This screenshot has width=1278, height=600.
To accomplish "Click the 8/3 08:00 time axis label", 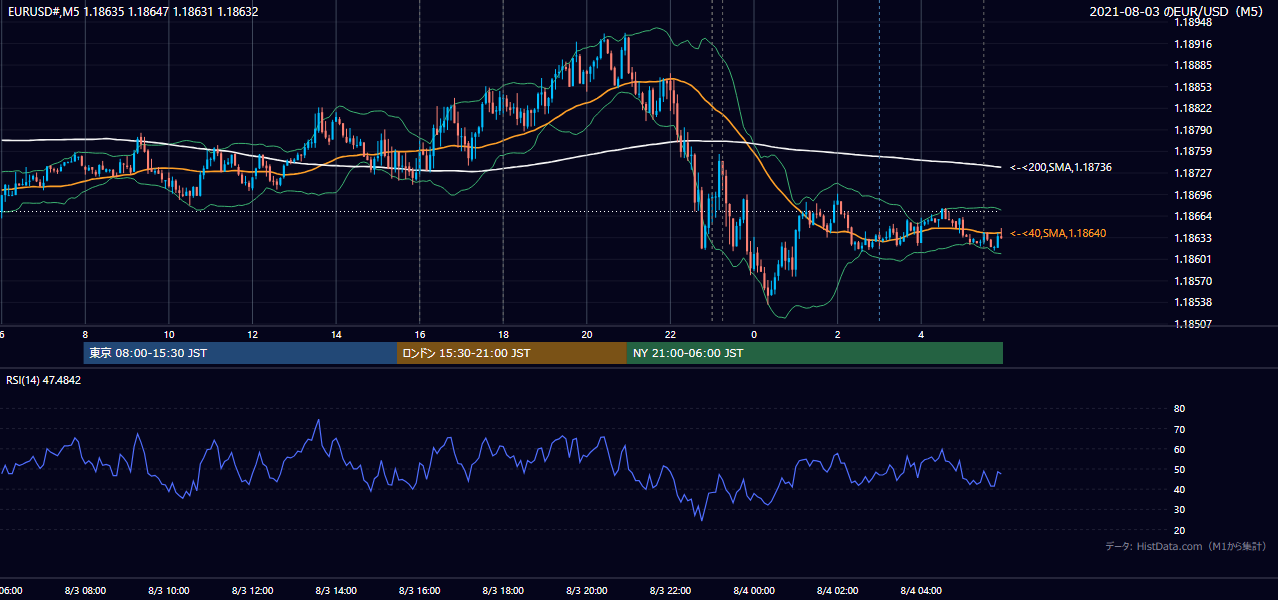I will pos(85,591).
